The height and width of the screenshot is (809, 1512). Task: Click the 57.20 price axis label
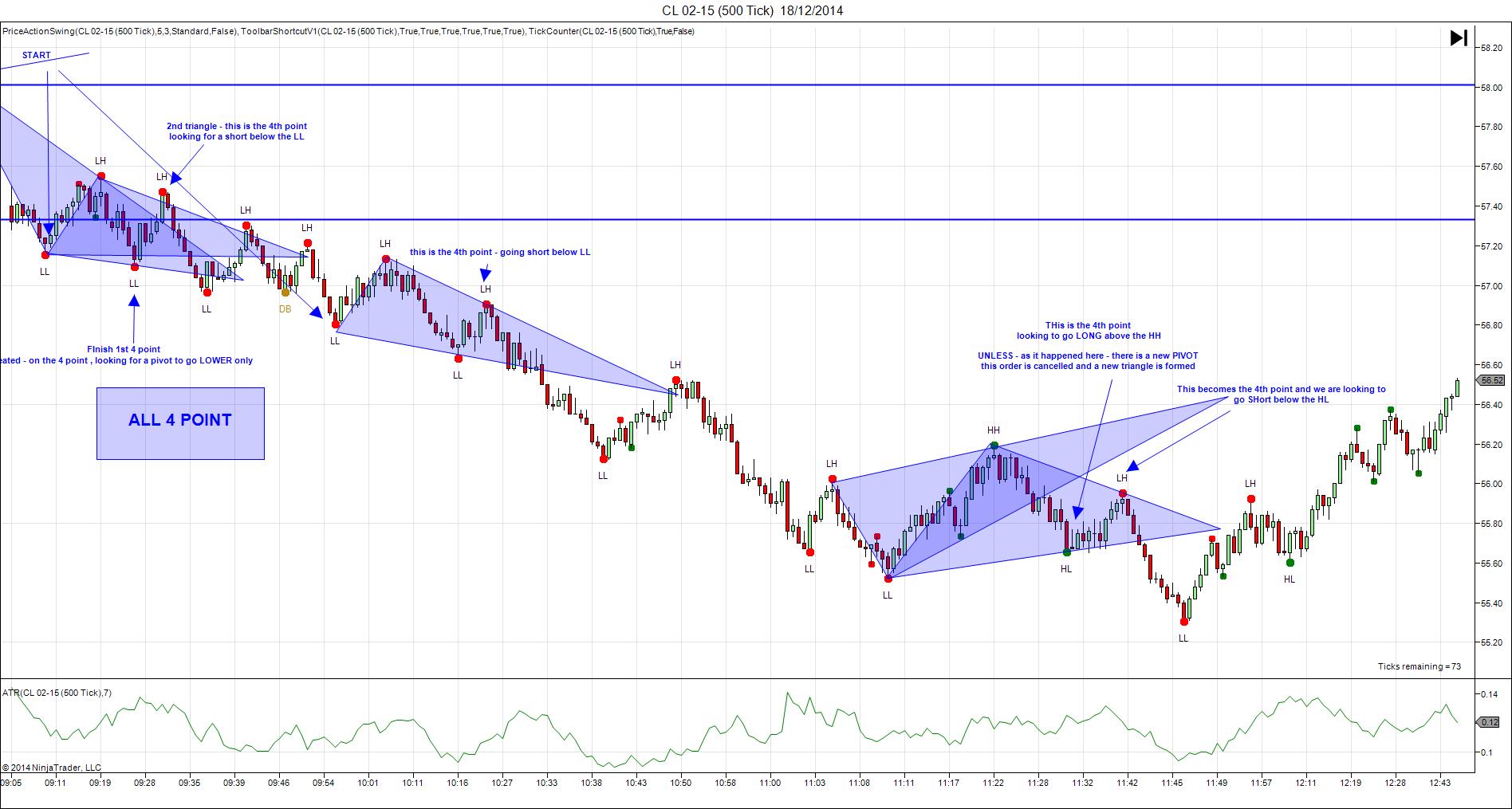[x=1491, y=246]
